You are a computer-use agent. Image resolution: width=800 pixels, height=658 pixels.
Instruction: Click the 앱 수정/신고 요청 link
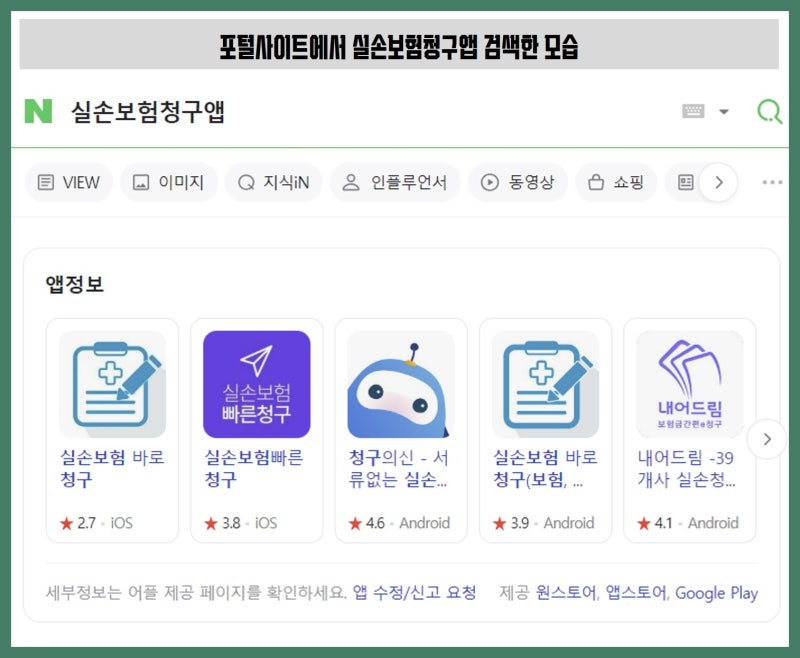(414, 593)
